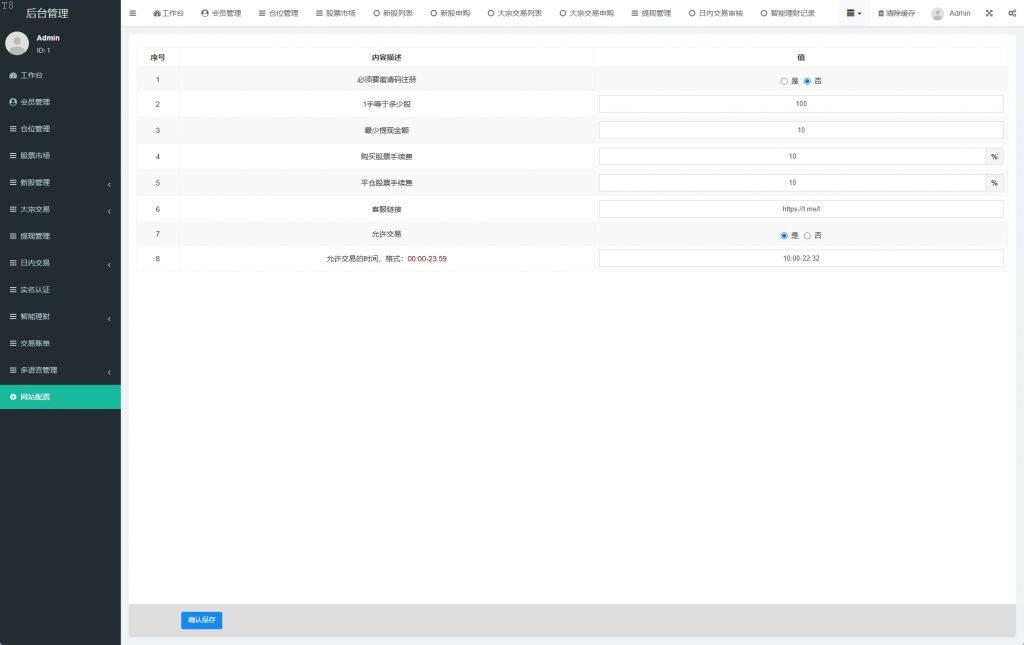Click the 确认保存 button
The image size is (1024, 645).
[201, 620]
